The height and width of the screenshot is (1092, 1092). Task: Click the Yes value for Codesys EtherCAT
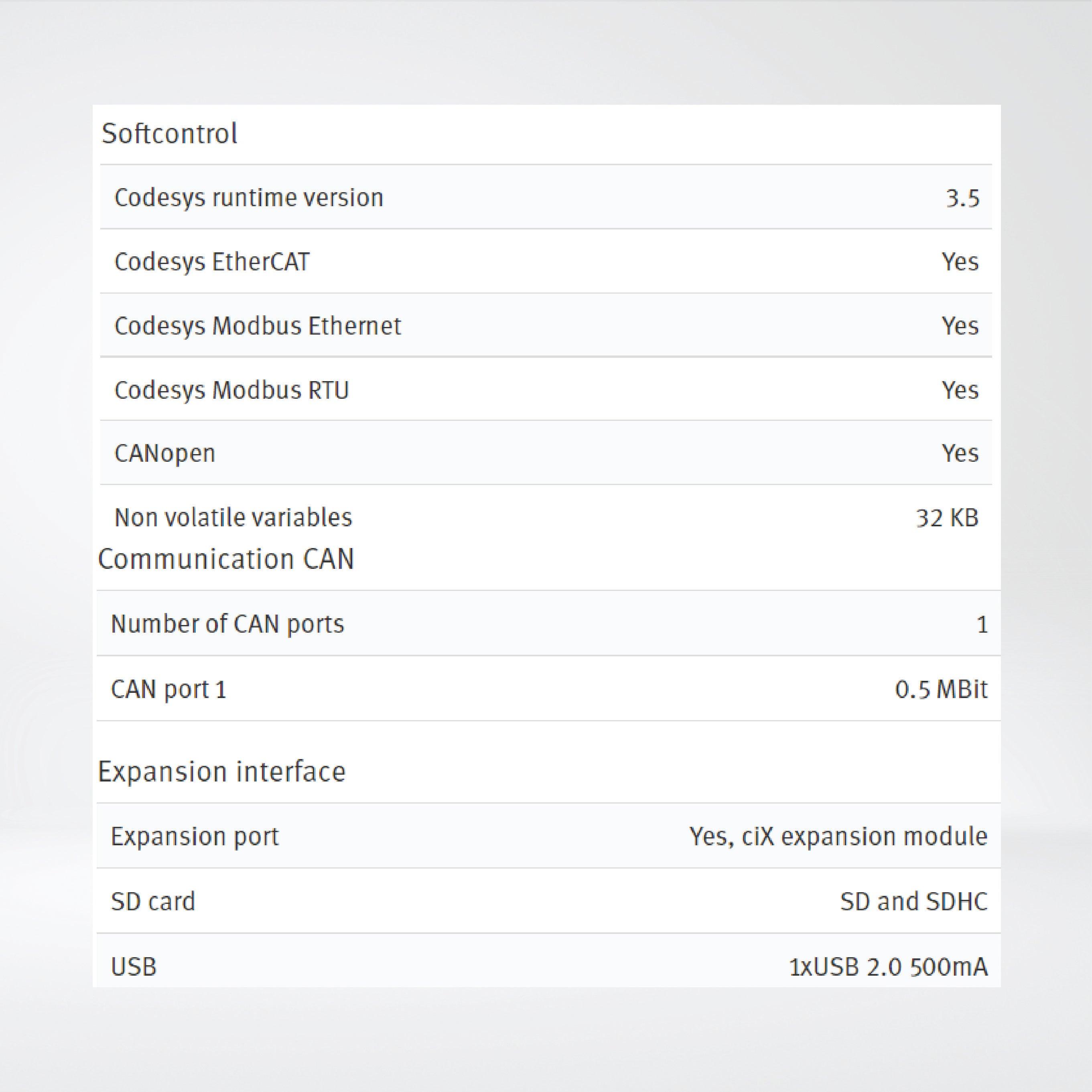[x=960, y=262]
